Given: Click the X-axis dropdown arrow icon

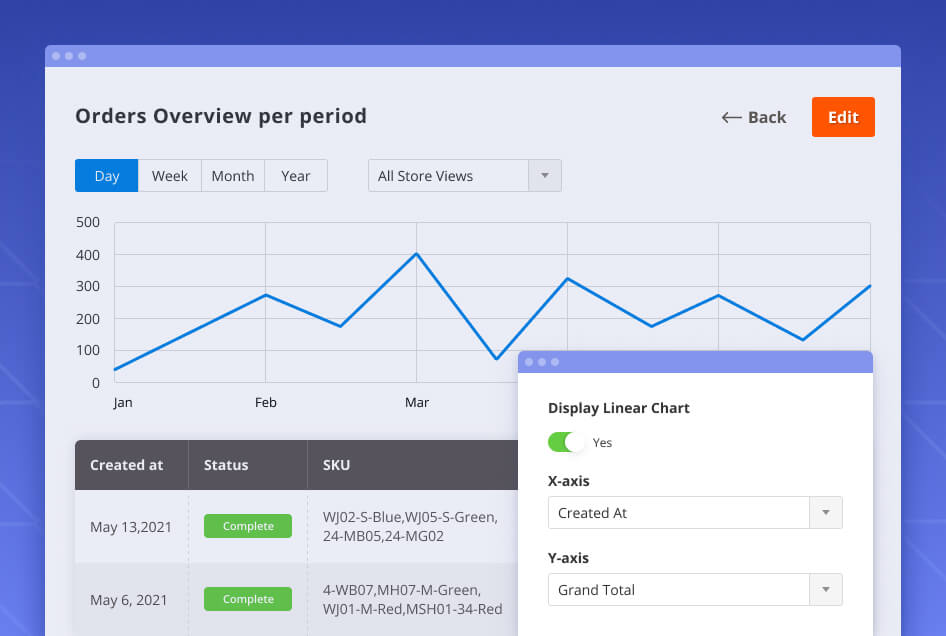Looking at the screenshot, I should pyautogui.click(x=826, y=513).
